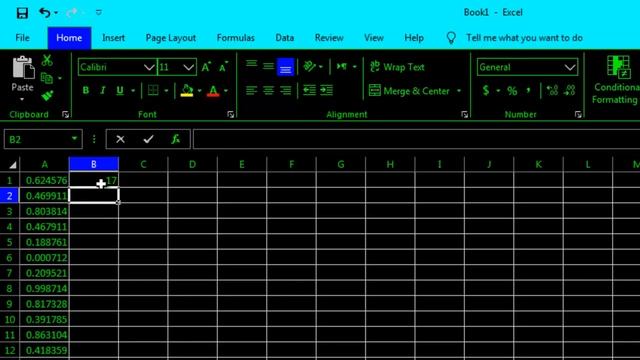This screenshot has width=640, height=360.
Task: Toggle Italic formatting
Action: [103, 90]
